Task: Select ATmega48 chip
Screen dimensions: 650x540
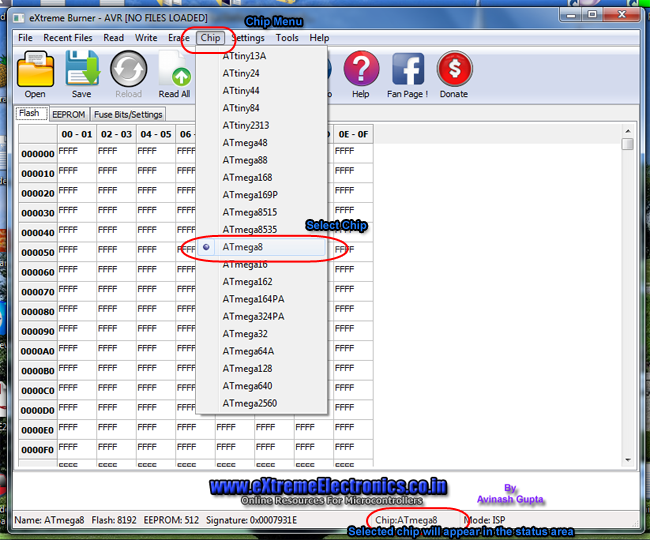Action: 261,143
